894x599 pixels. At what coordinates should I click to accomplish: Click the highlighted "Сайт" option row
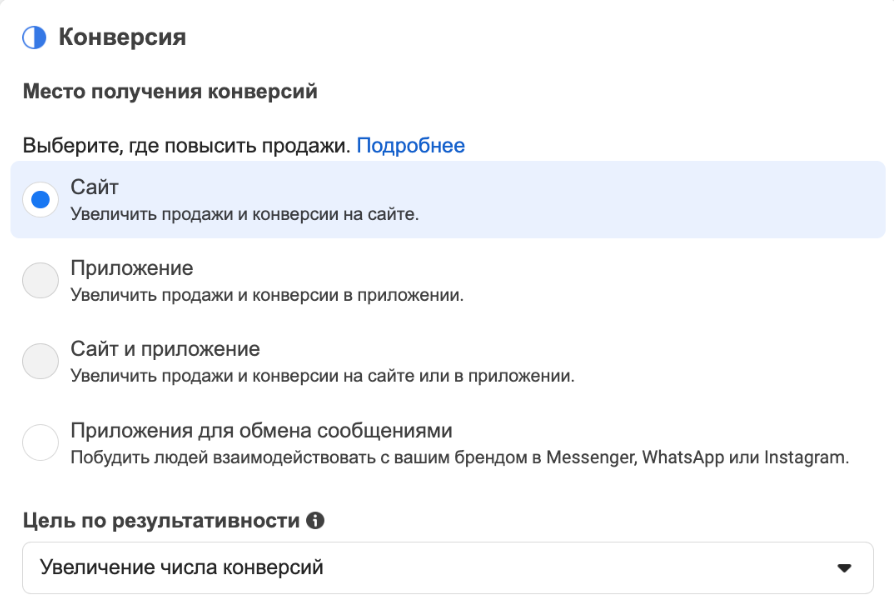447,197
